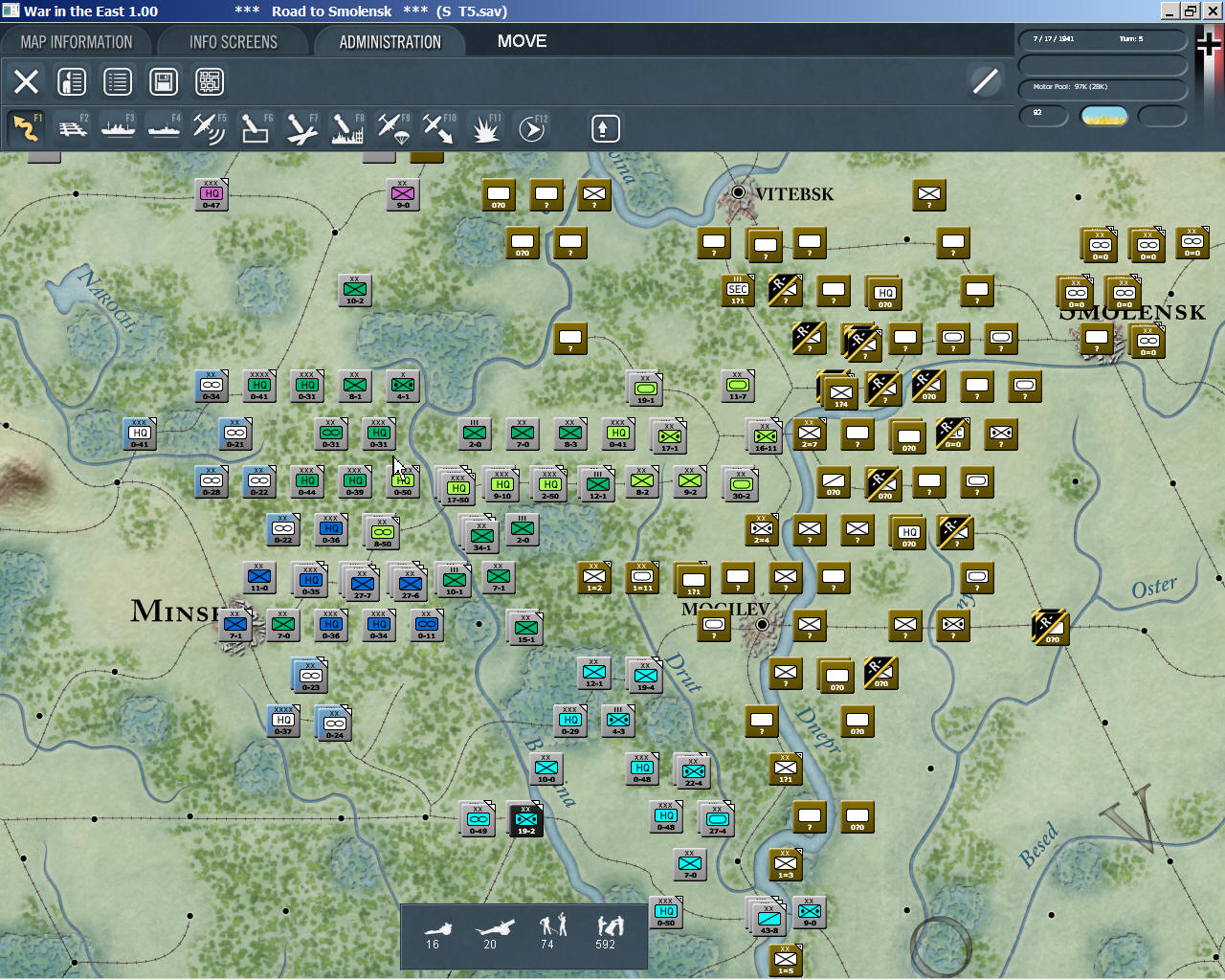The height and width of the screenshot is (980, 1225).
Task: Select the motorized unit labeled 30-2
Action: click(x=741, y=485)
